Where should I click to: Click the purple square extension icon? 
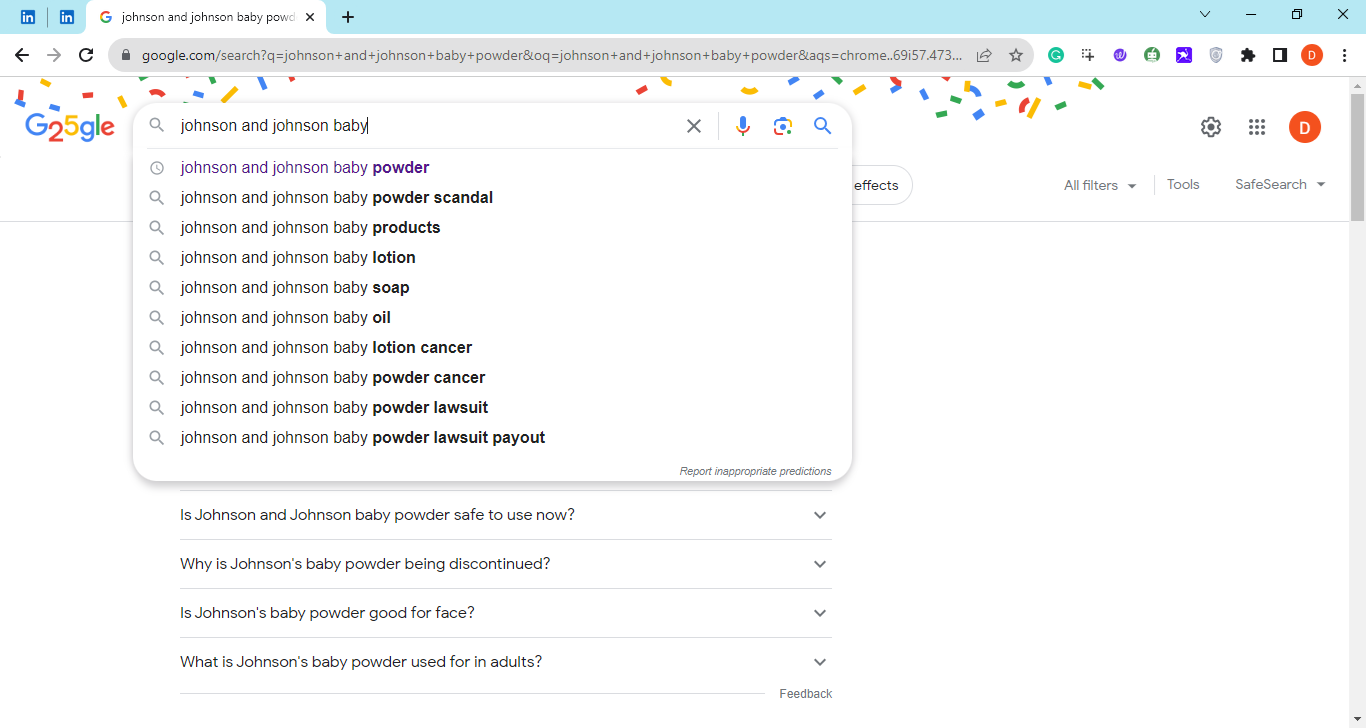[1184, 55]
